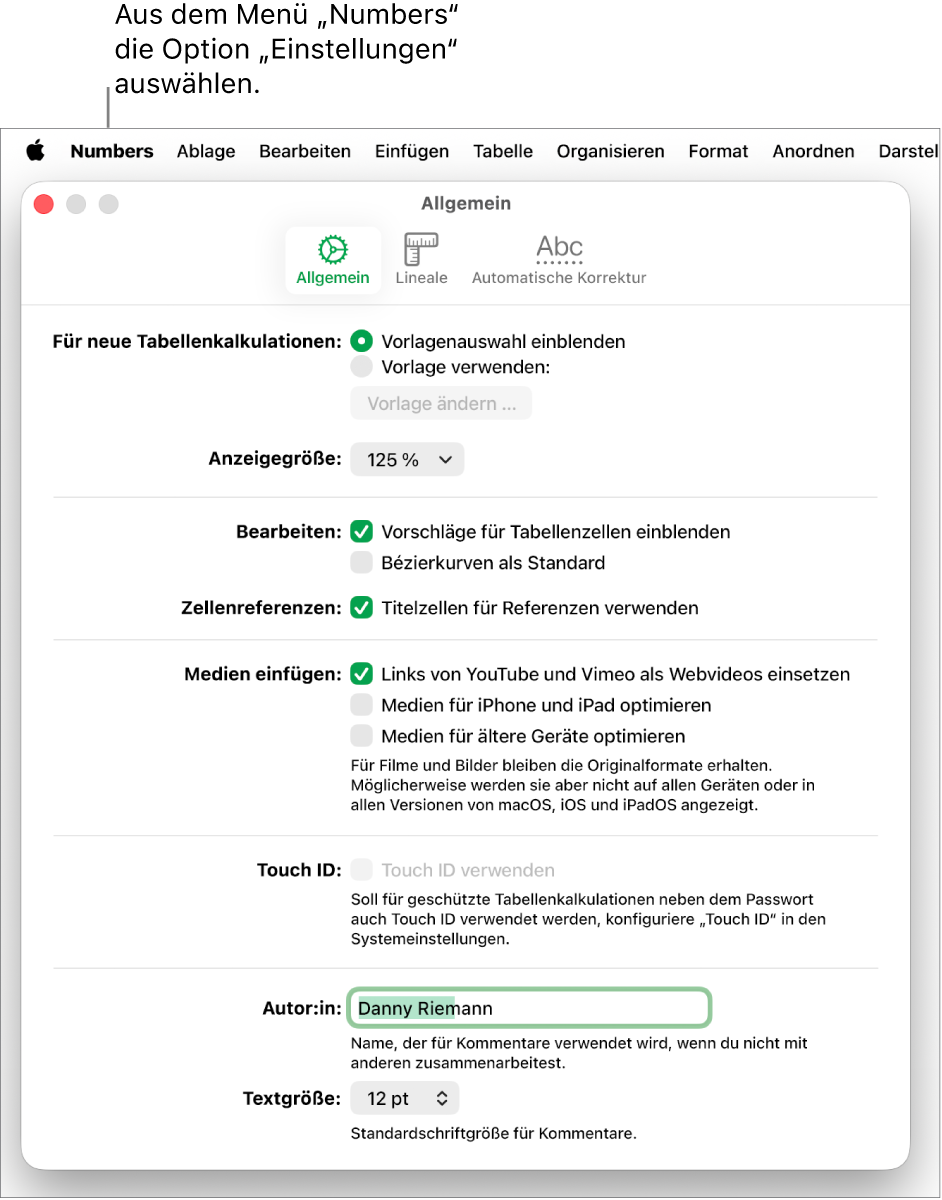This screenshot has width=942, height=1200.
Task: Click the Allgemein window title text
Action: (x=466, y=203)
